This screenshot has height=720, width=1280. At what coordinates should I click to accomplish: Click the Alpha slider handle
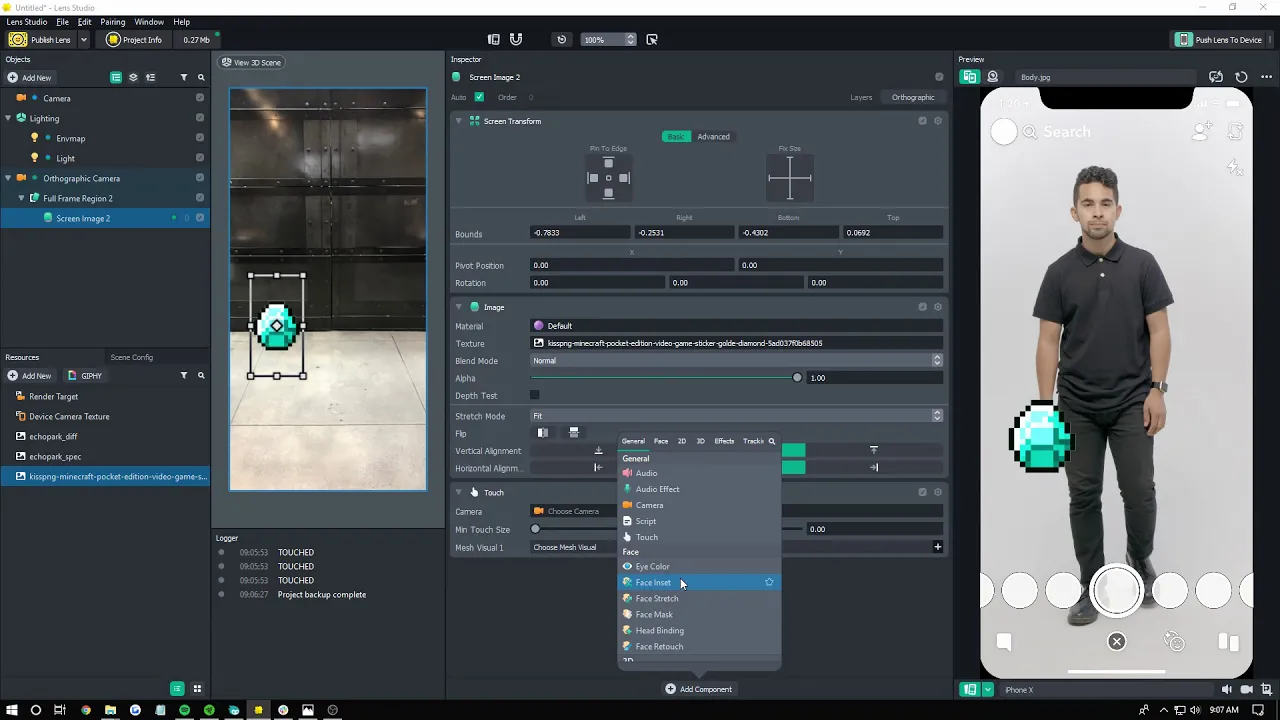797,378
